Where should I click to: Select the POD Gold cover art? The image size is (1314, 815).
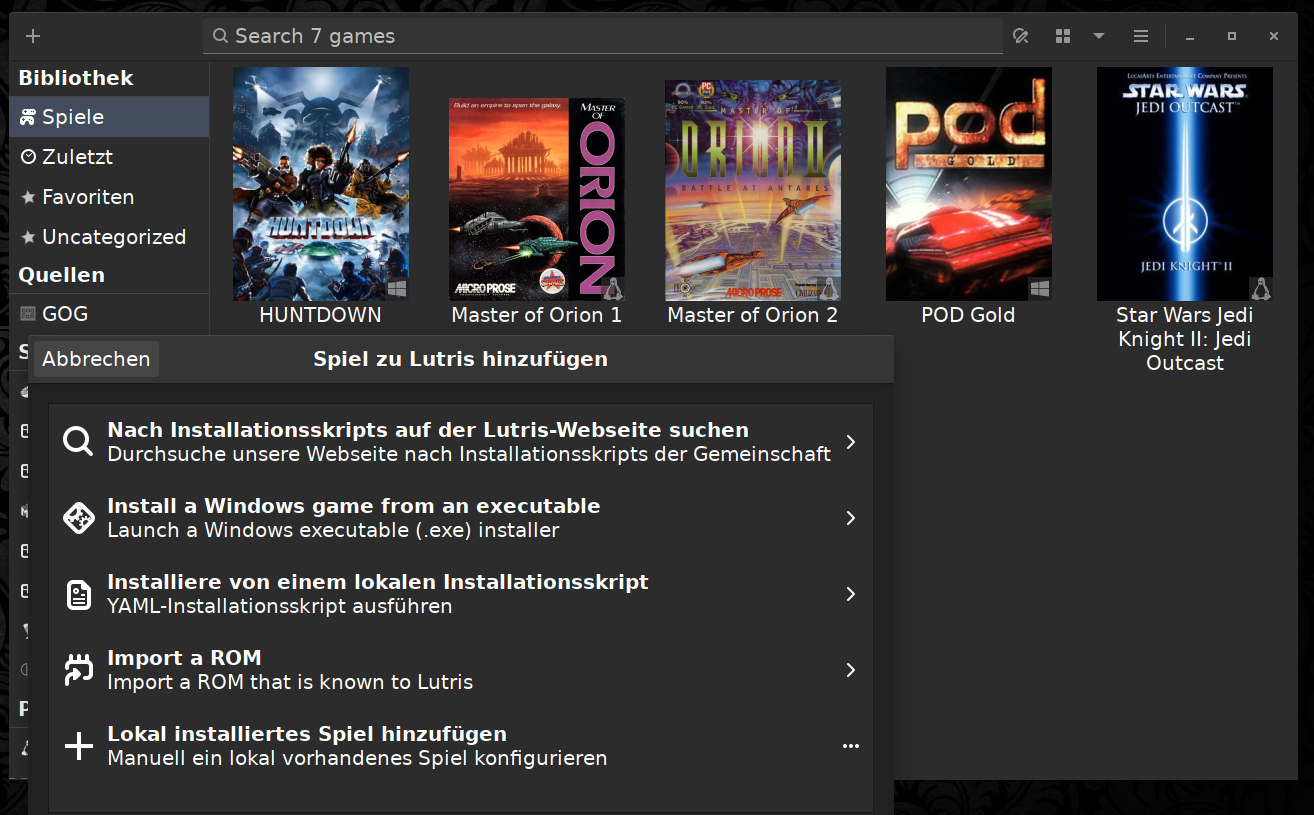969,184
